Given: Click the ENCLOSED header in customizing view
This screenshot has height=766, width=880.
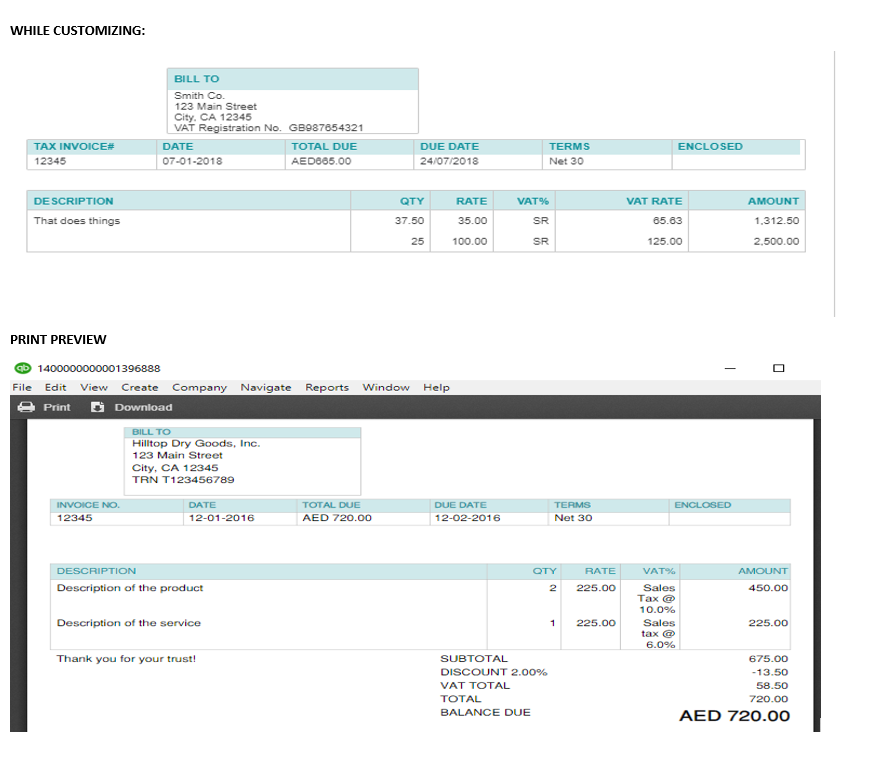Looking at the screenshot, I should point(710,146).
